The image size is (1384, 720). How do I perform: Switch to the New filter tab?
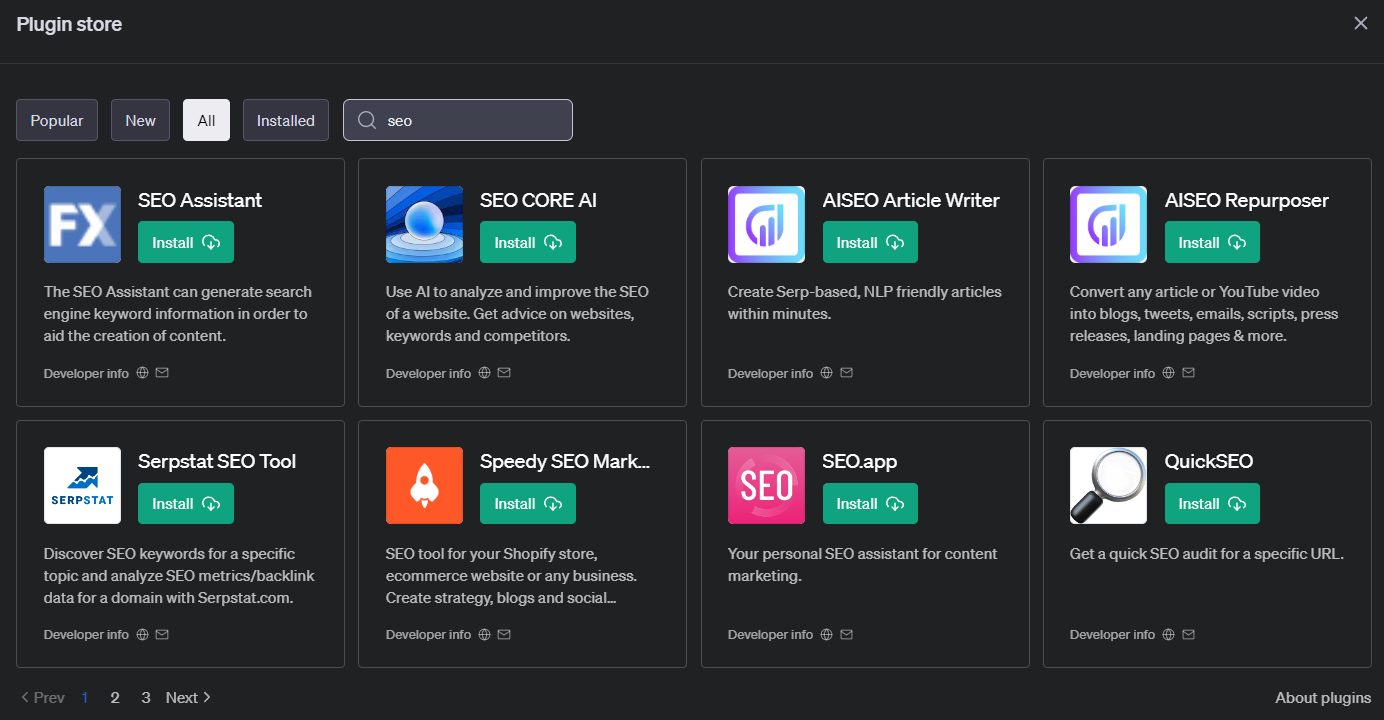coord(140,120)
